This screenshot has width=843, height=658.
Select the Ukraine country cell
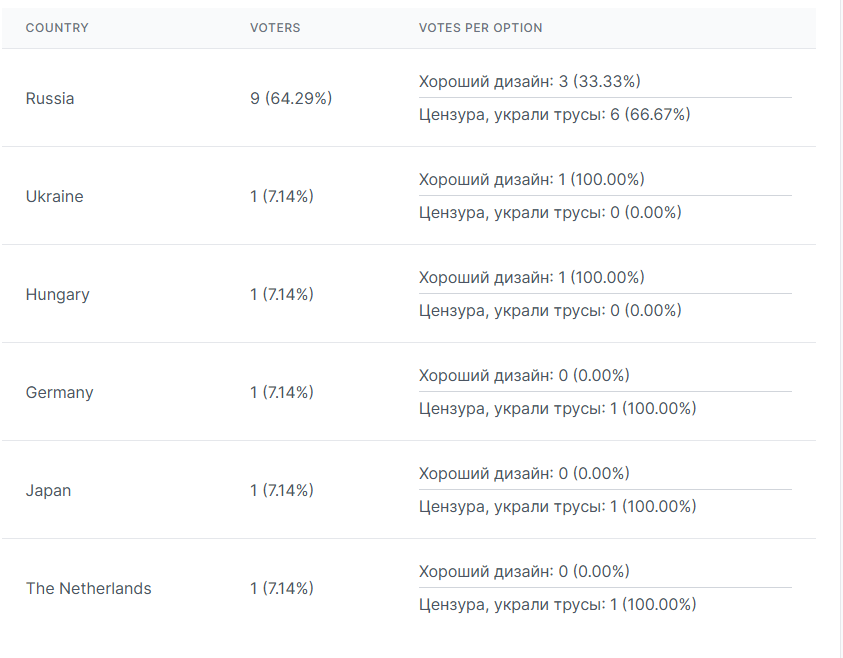(55, 197)
